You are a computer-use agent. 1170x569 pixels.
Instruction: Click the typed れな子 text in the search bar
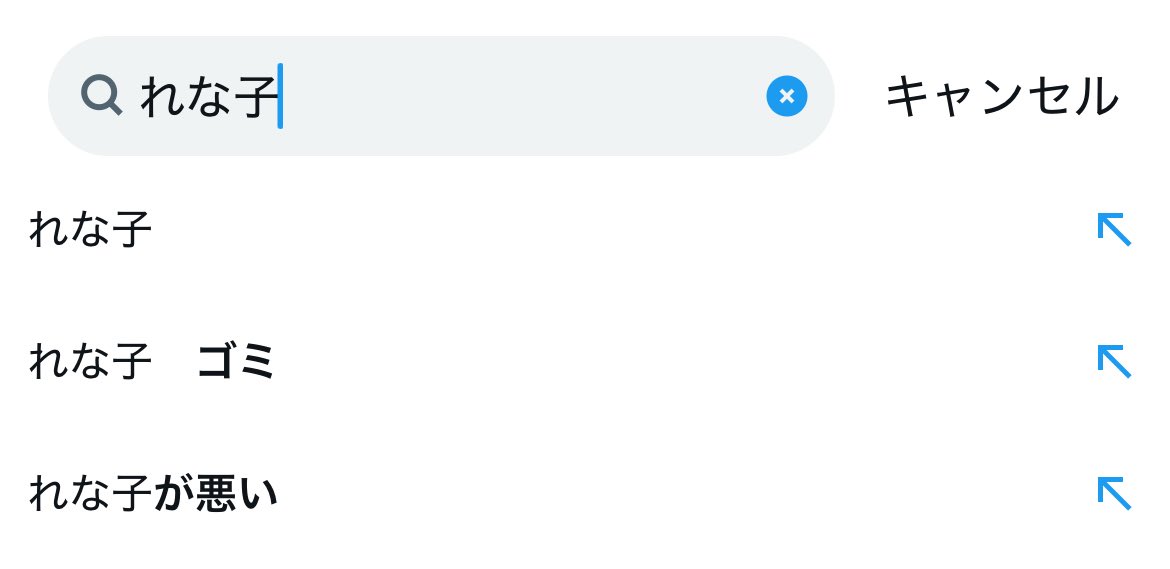207,97
